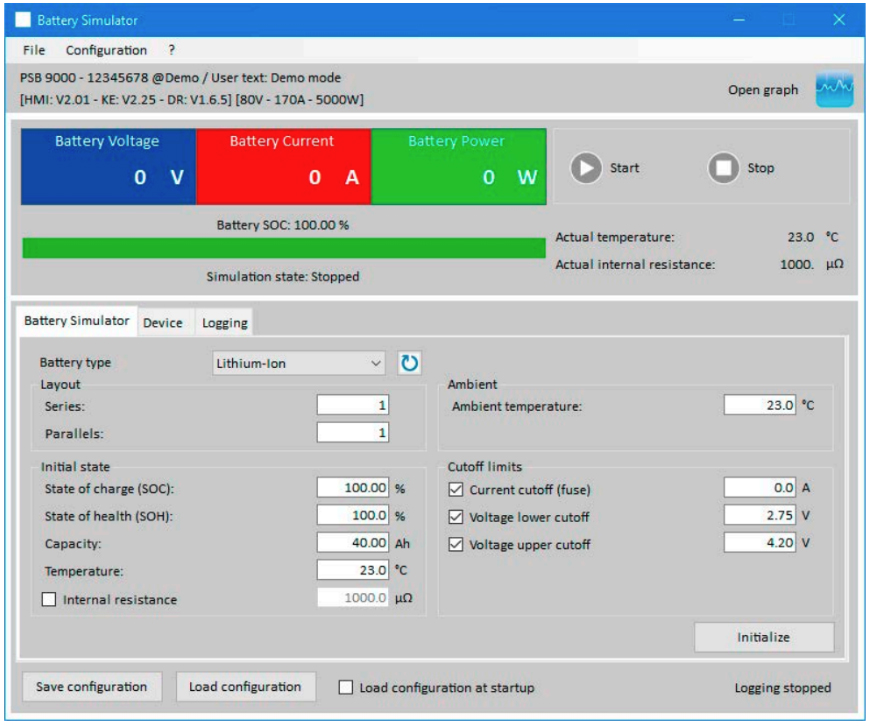This screenshot has width=870, height=726.
Task: Click the Capacity input field
Action: click(x=353, y=543)
